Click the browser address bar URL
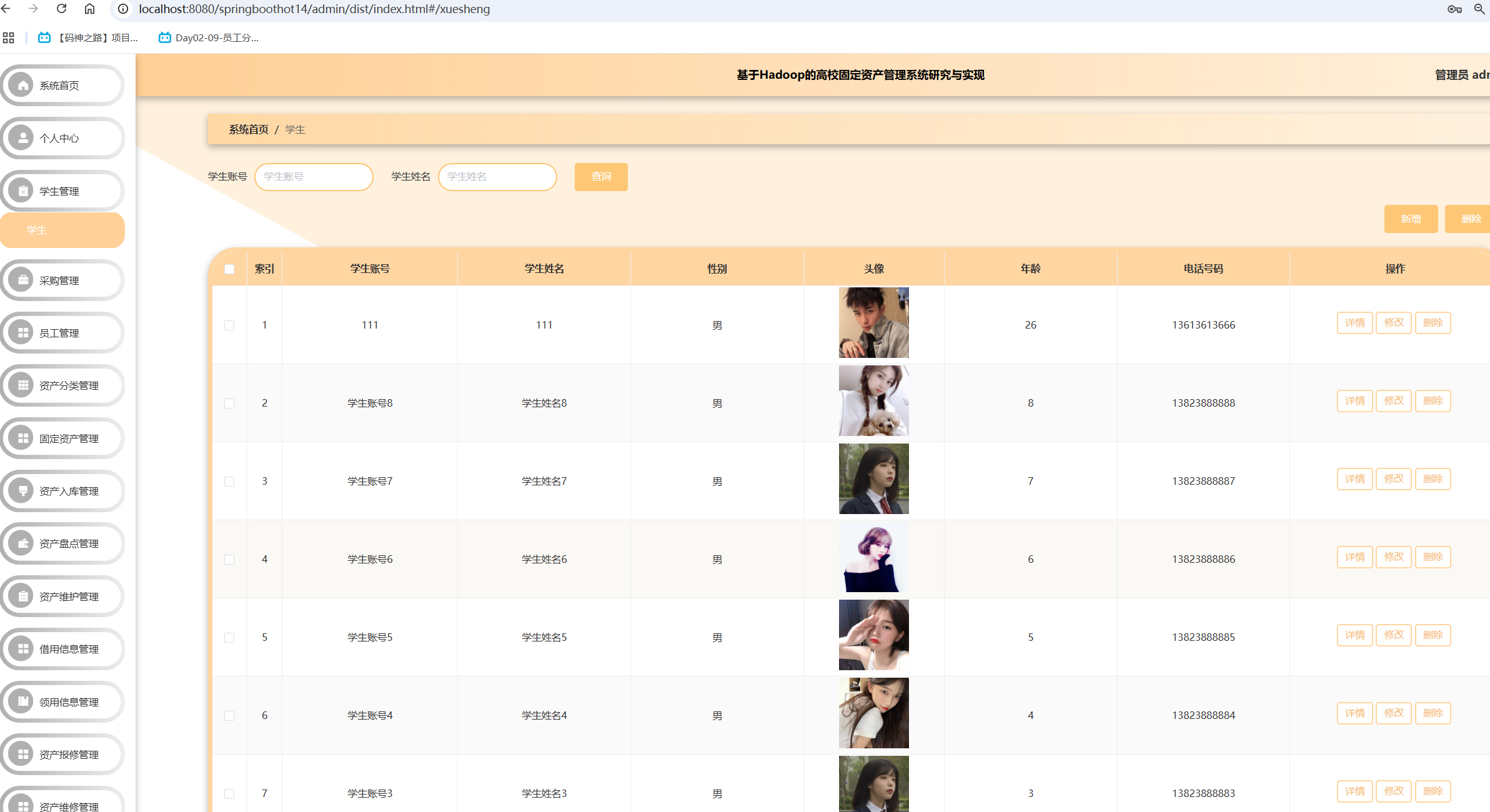 pyautogui.click(x=314, y=9)
